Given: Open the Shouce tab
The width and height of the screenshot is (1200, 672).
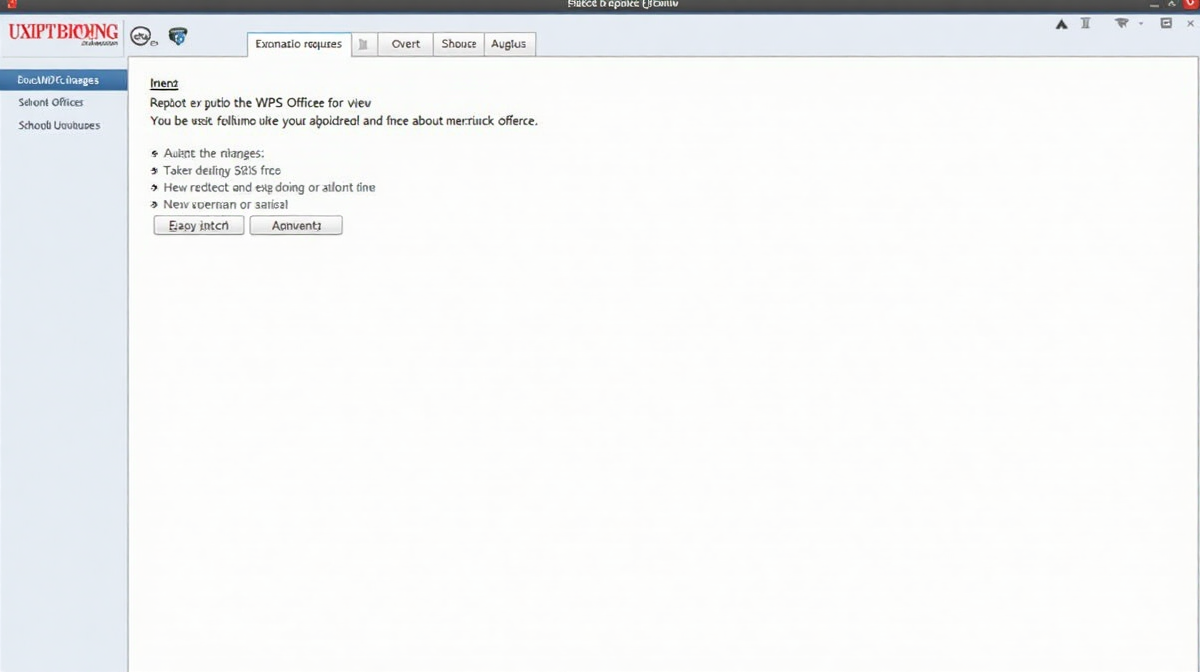Looking at the screenshot, I should (459, 44).
